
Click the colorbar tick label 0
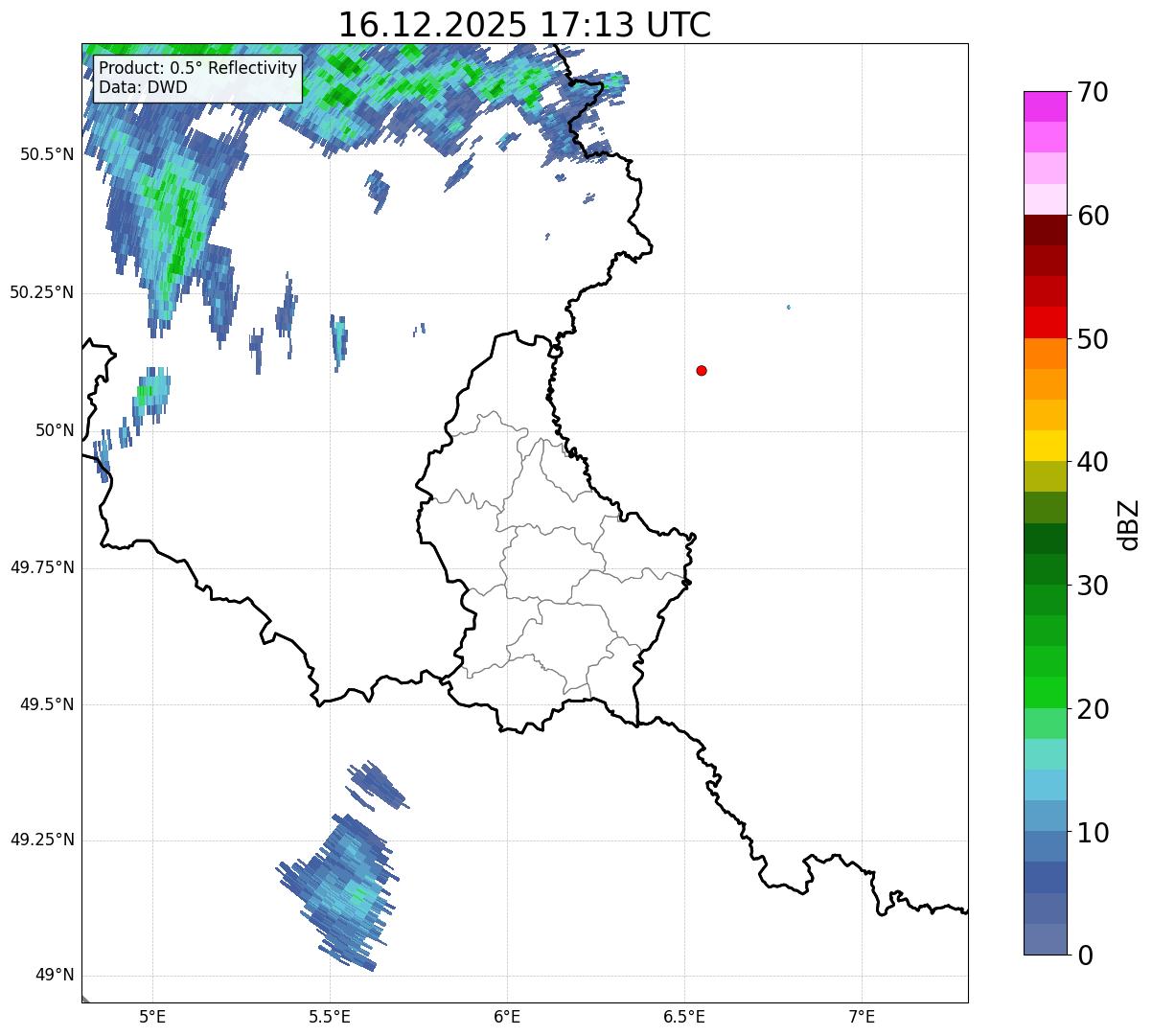tap(1085, 955)
